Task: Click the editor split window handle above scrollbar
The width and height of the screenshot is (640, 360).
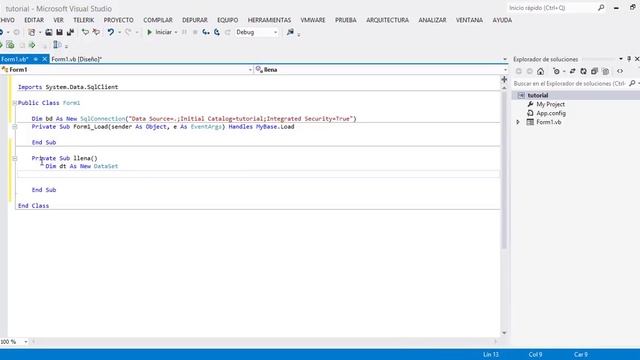Action: tap(504, 79)
